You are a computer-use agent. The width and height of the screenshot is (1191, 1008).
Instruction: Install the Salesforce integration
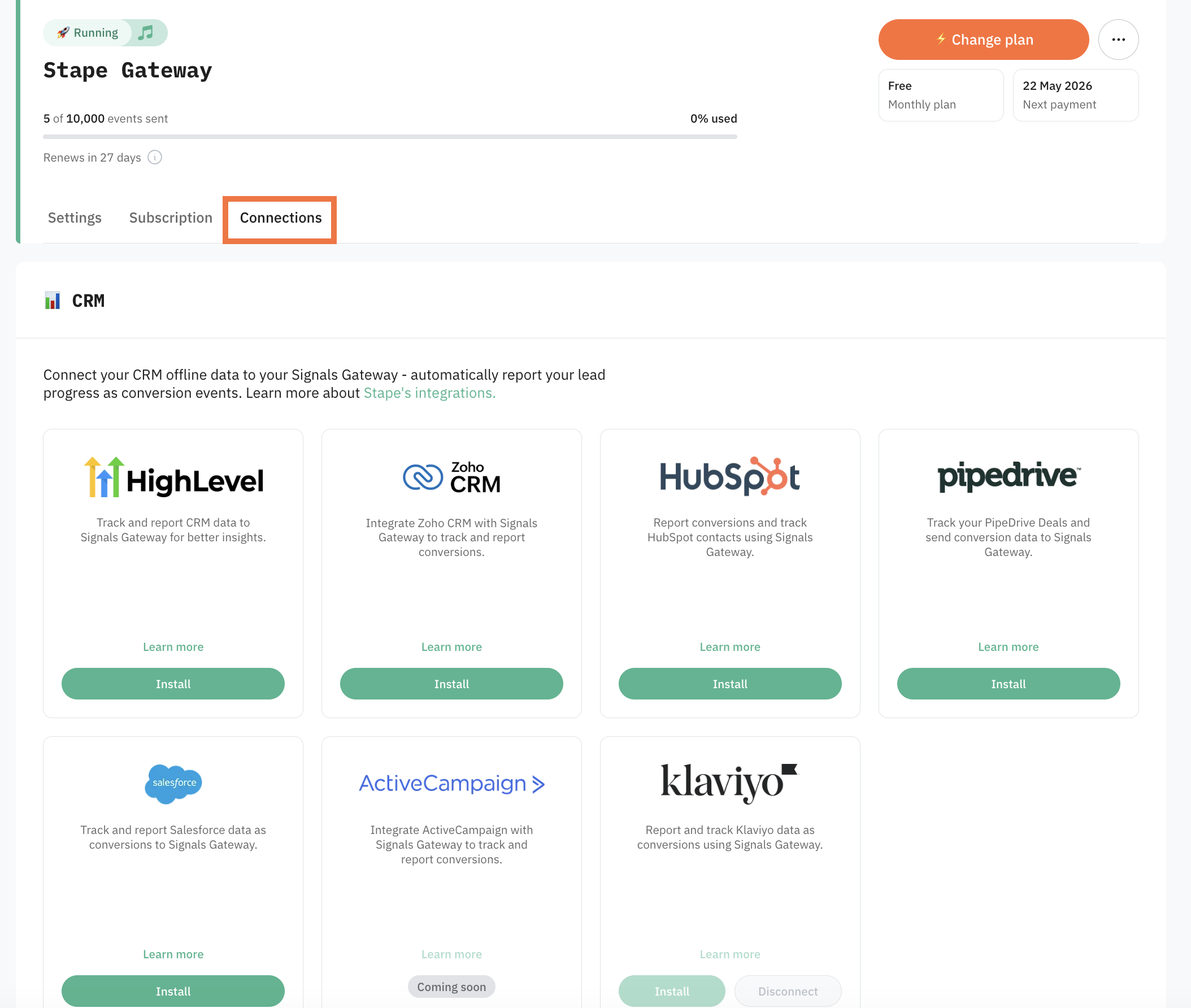(173, 992)
